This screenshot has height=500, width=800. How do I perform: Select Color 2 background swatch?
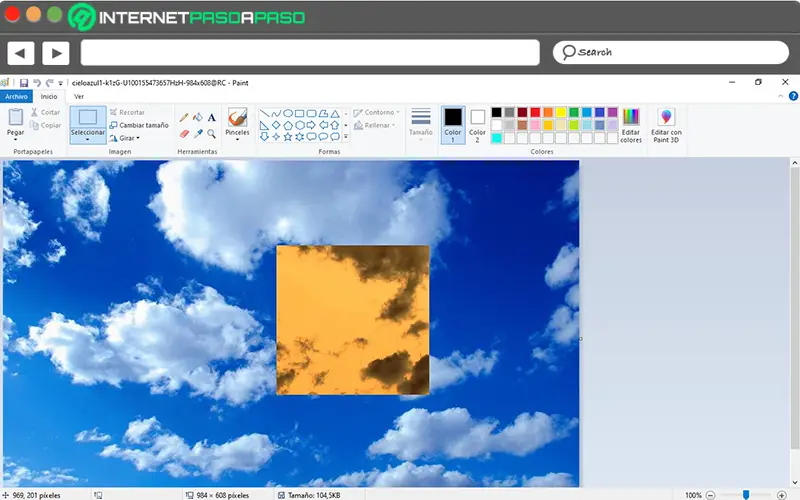[x=477, y=125]
